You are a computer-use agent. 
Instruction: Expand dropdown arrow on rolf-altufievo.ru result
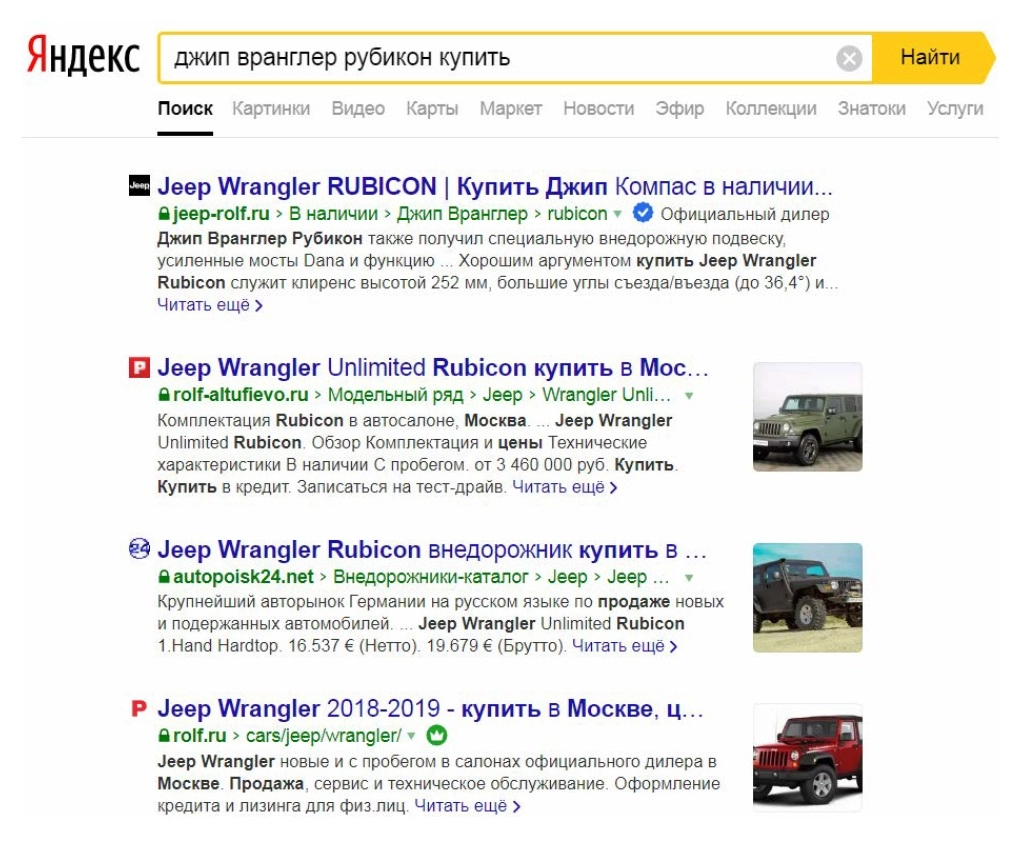click(688, 396)
